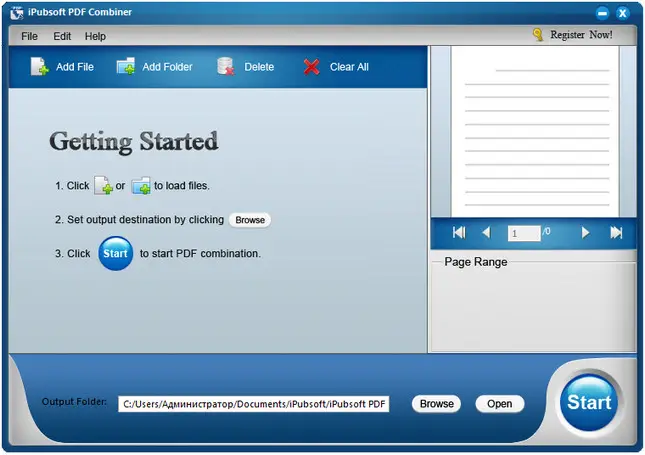The image size is (645, 455).
Task: Click the Output Folder path field
Action: [253, 404]
